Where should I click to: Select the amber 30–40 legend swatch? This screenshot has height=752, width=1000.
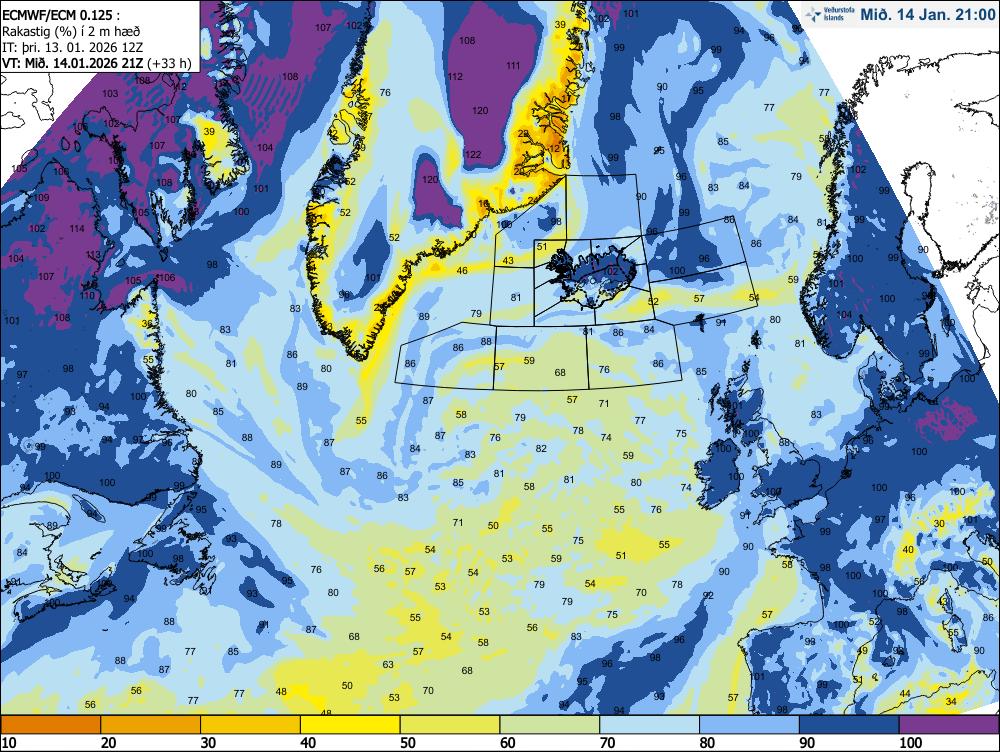tap(251, 725)
